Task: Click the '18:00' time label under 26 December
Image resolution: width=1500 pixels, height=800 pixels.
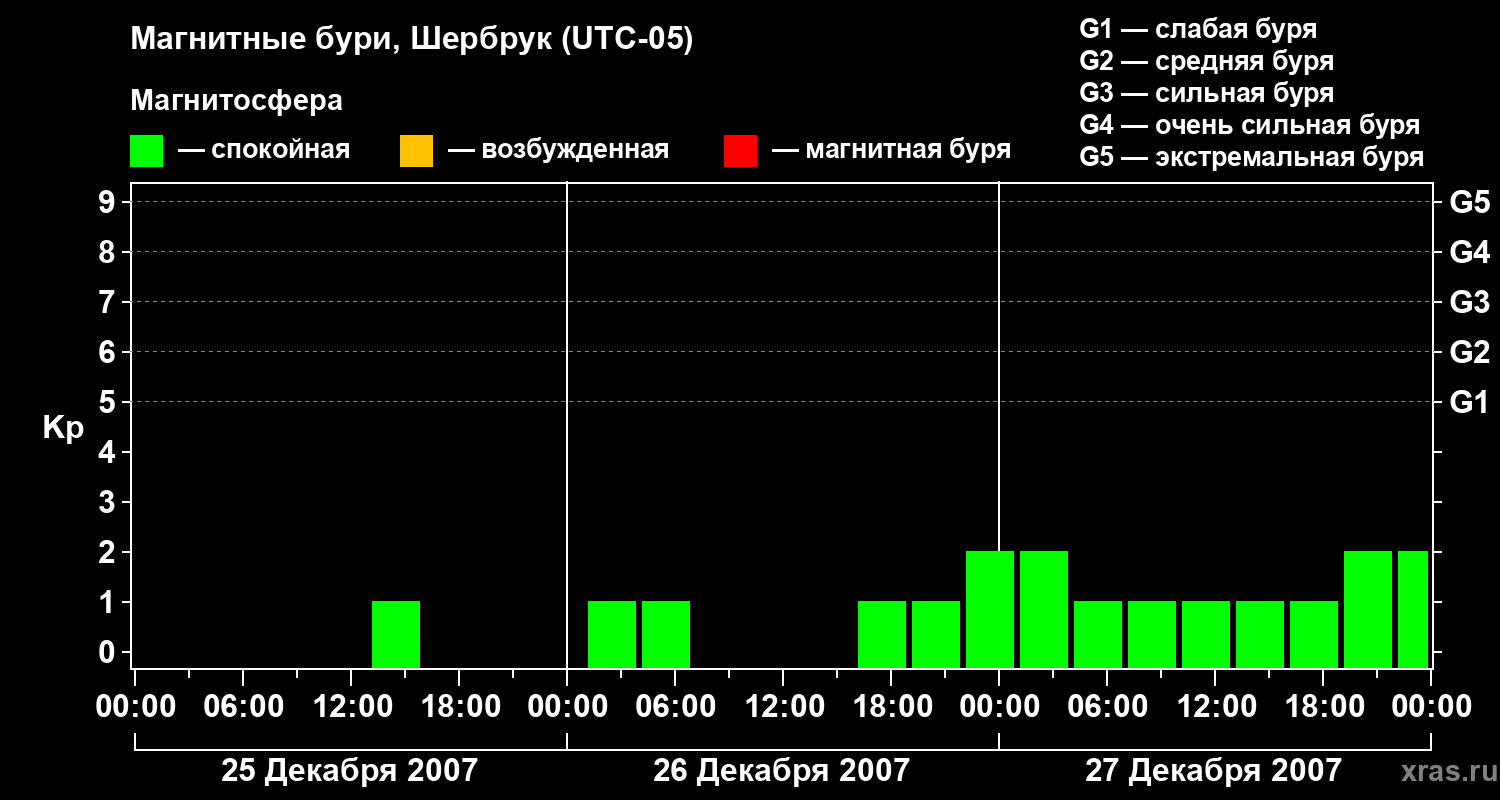Action: pyautogui.click(x=892, y=707)
